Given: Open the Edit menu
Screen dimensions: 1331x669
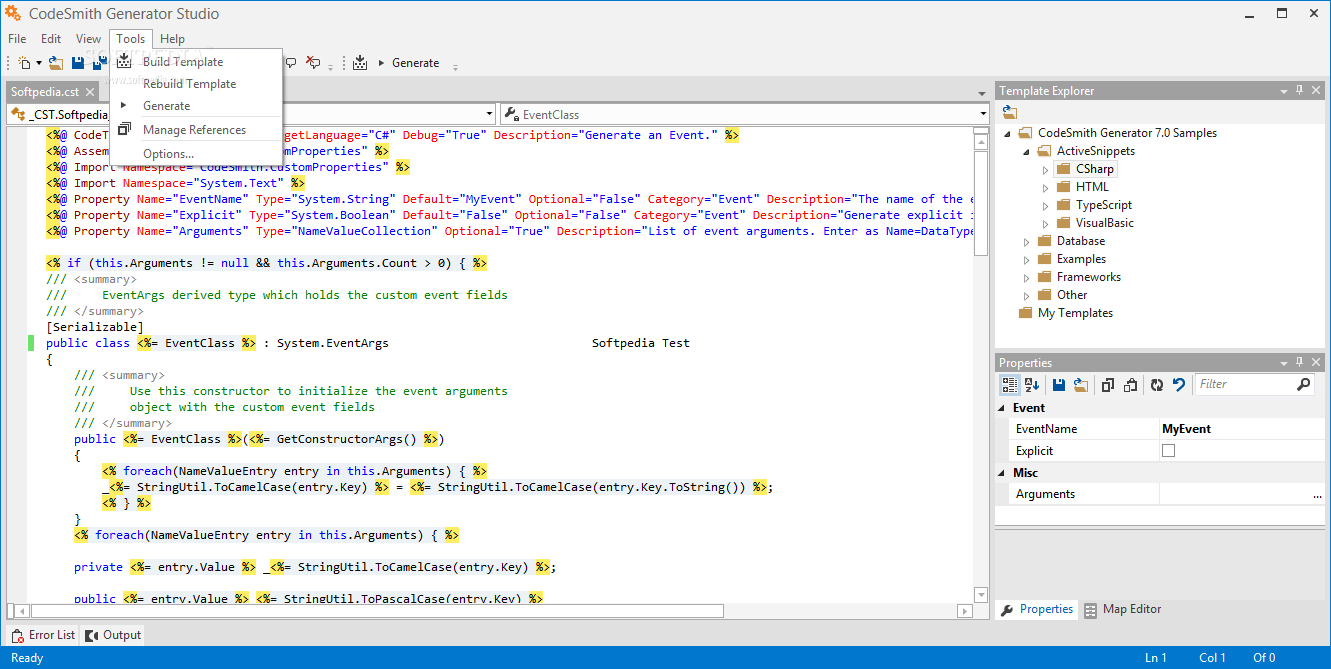Looking at the screenshot, I should pos(51,39).
